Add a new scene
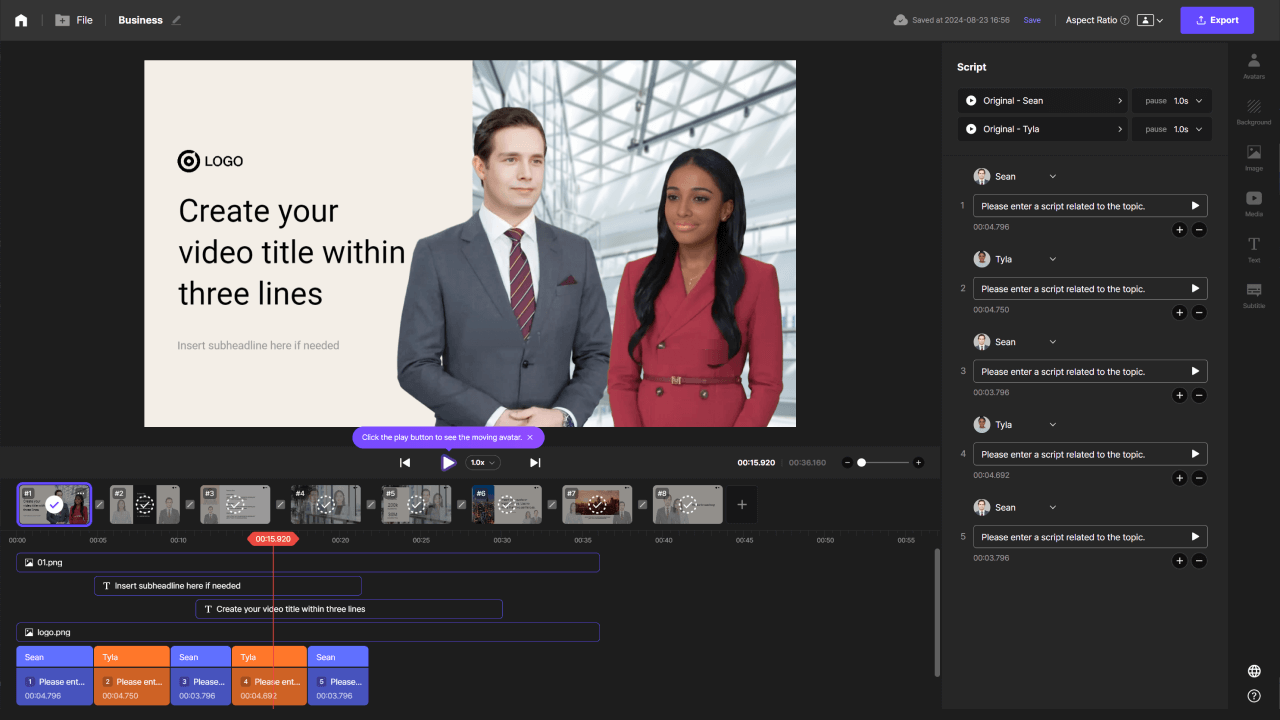 pyautogui.click(x=742, y=505)
